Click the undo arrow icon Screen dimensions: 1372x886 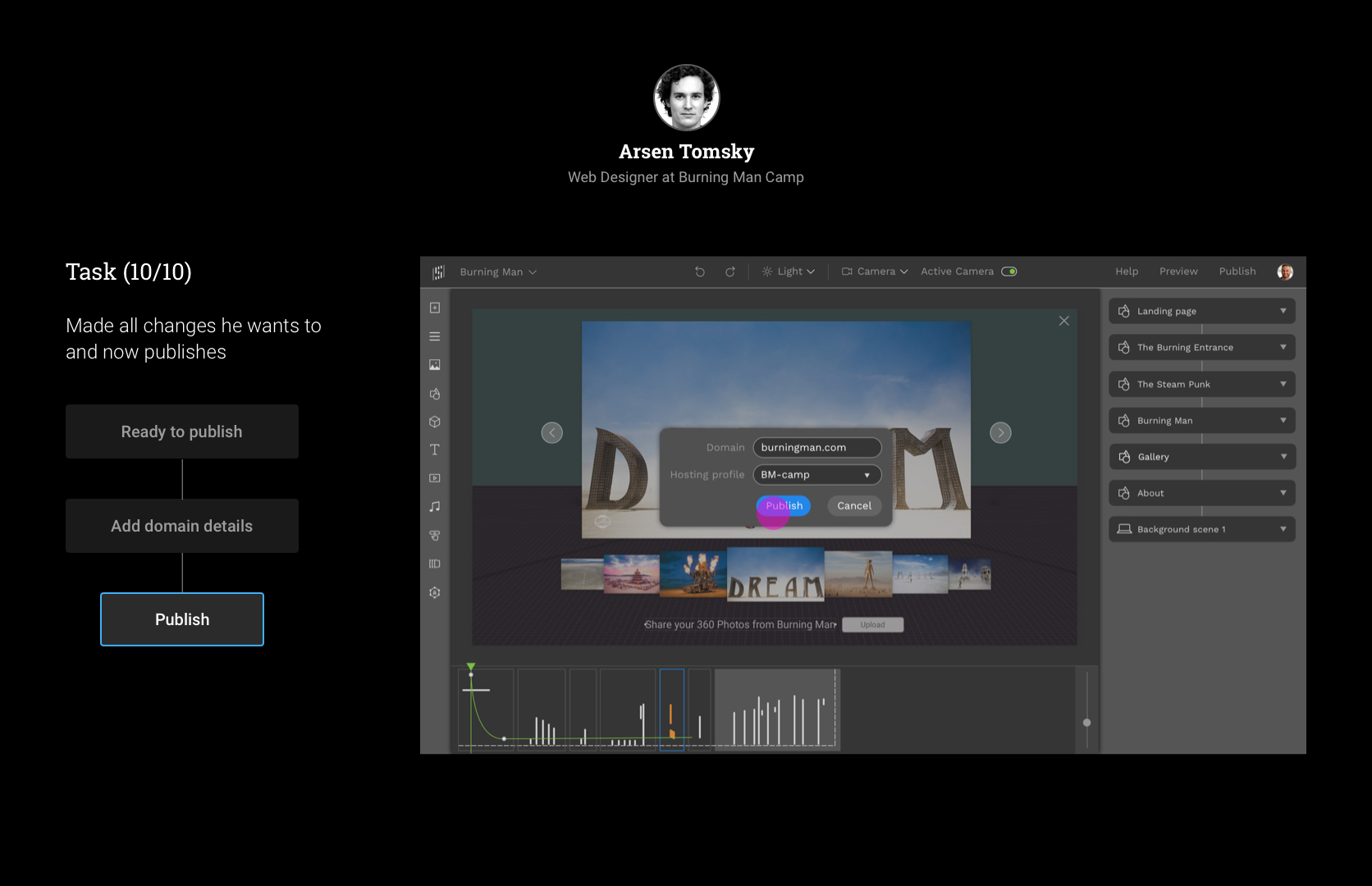(700, 272)
